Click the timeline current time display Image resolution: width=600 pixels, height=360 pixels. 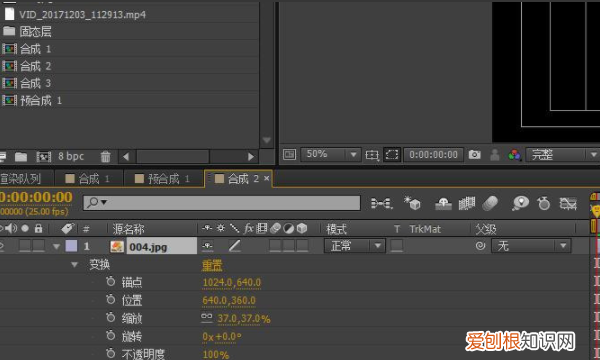pos(36,197)
